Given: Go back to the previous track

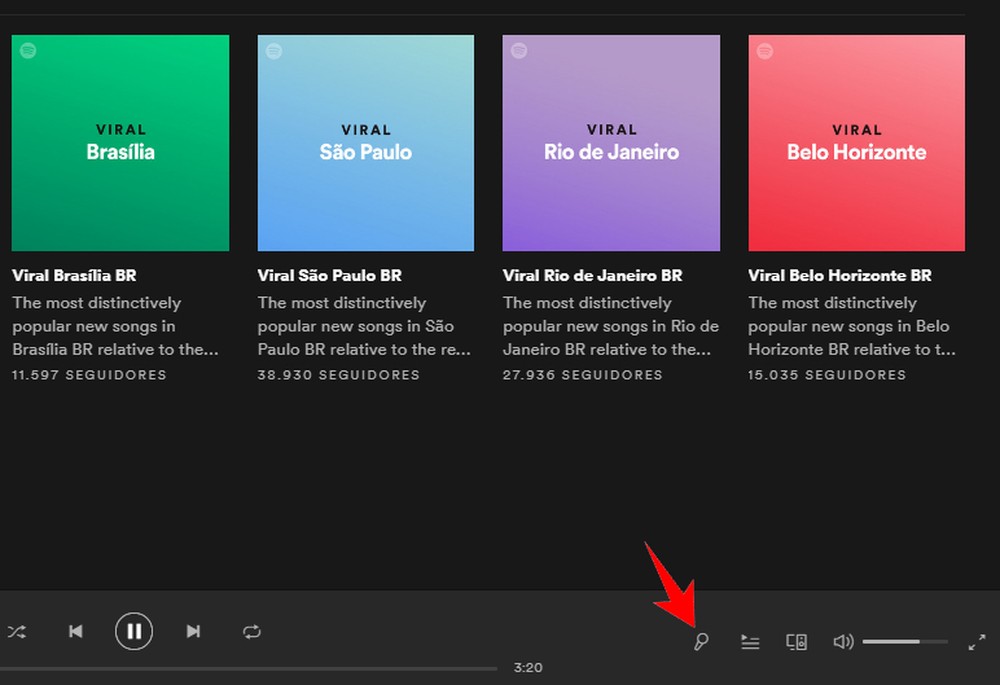Looking at the screenshot, I should [75, 631].
